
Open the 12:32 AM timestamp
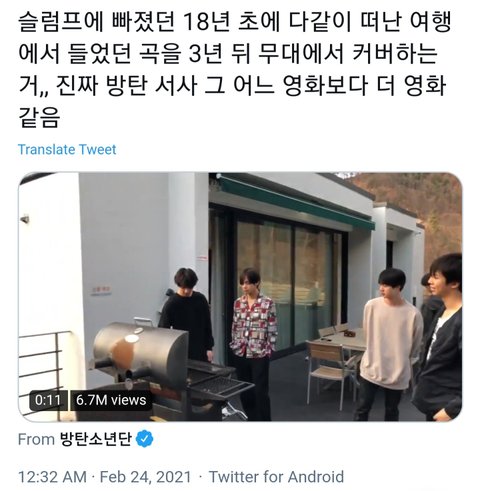[52, 477]
